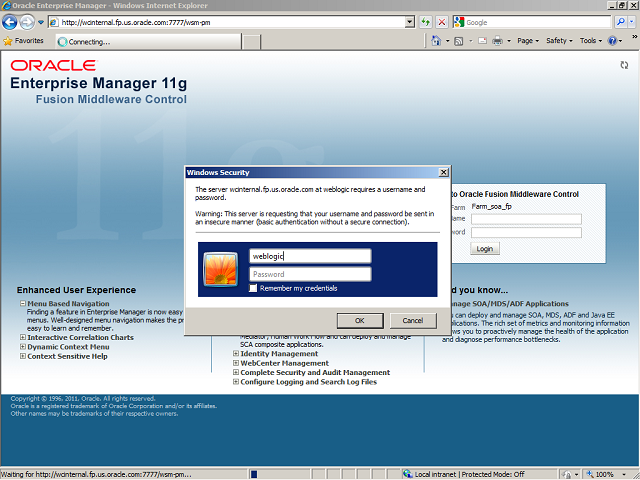Open the address bar history dropdown
The image size is (640, 480).
click(x=410, y=22)
